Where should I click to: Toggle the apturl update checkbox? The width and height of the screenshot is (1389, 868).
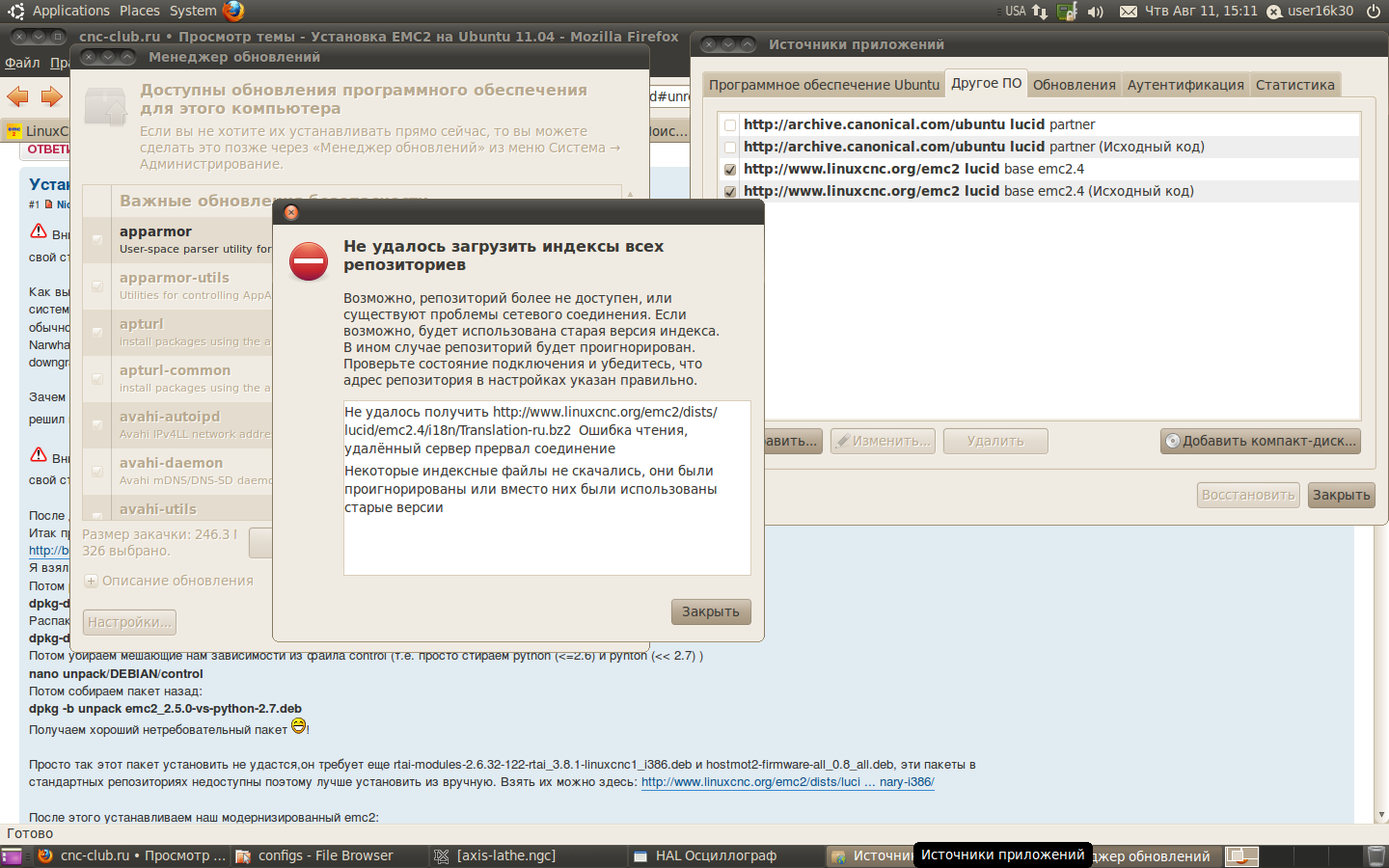[x=97, y=332]
